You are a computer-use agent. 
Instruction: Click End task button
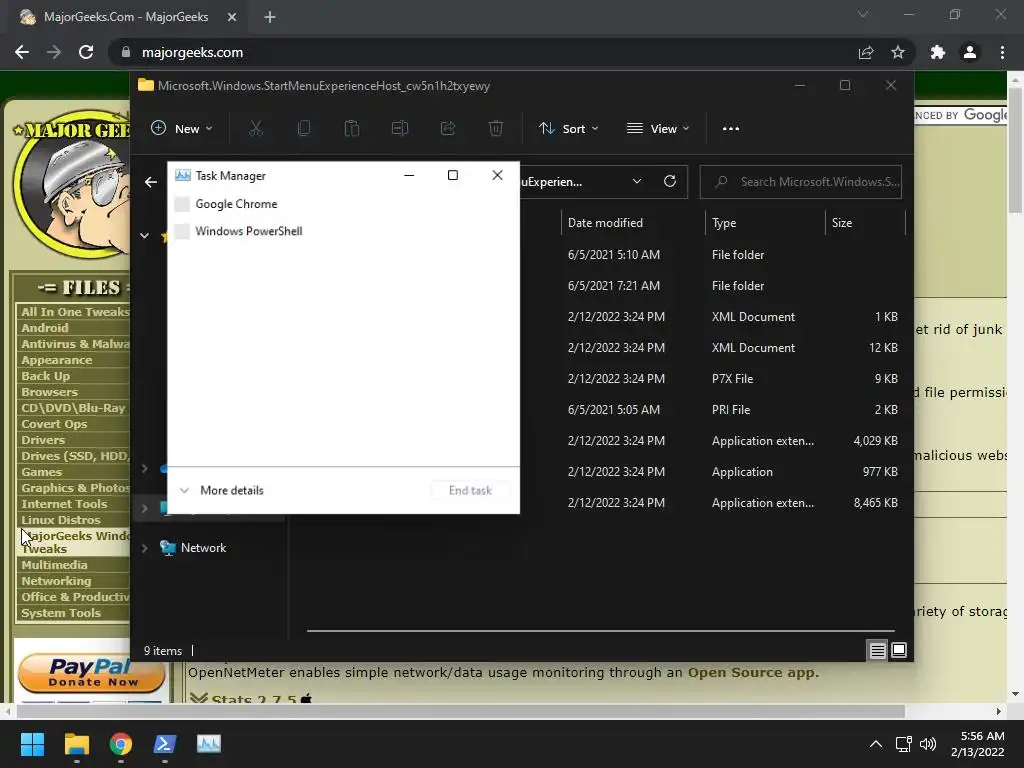470,490
